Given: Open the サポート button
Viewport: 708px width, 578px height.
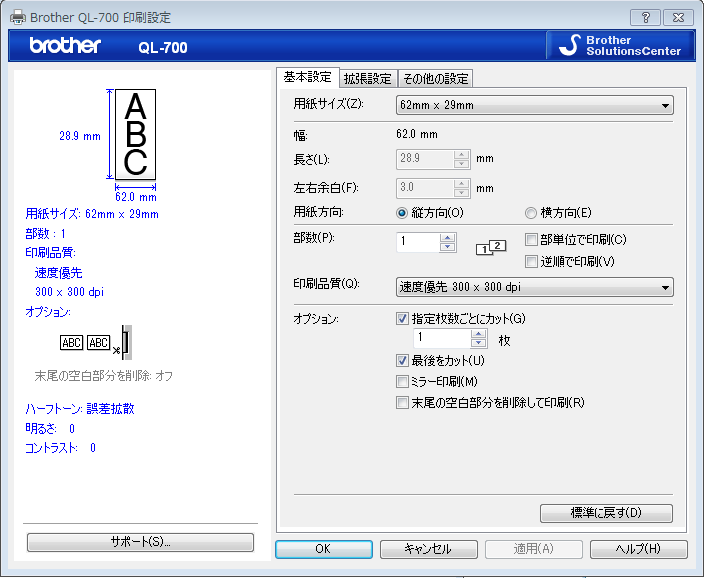Looking at the screenshot, I should click(140, 542).
